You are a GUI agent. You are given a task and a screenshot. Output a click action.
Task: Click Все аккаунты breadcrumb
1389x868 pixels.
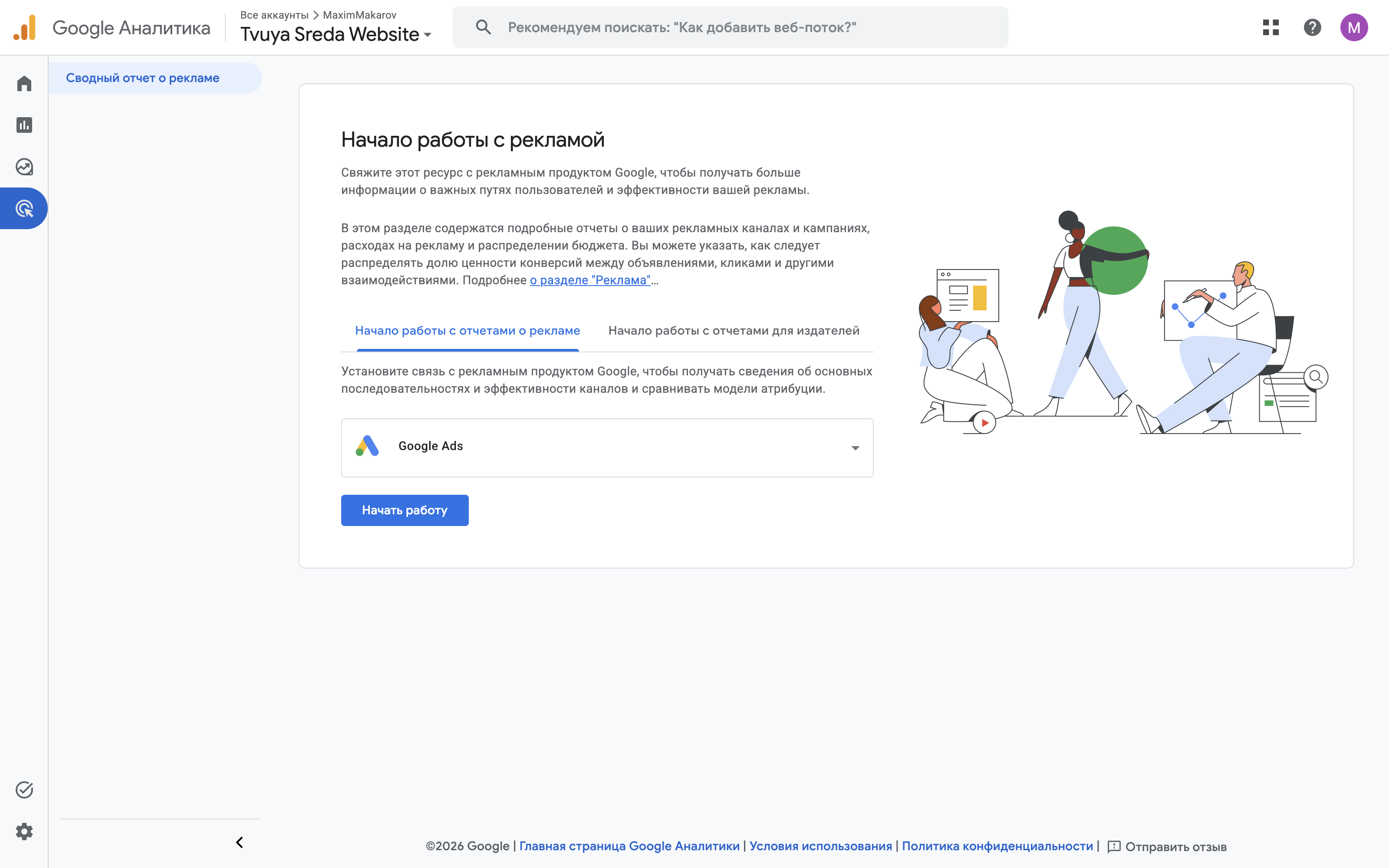point(274,15)
